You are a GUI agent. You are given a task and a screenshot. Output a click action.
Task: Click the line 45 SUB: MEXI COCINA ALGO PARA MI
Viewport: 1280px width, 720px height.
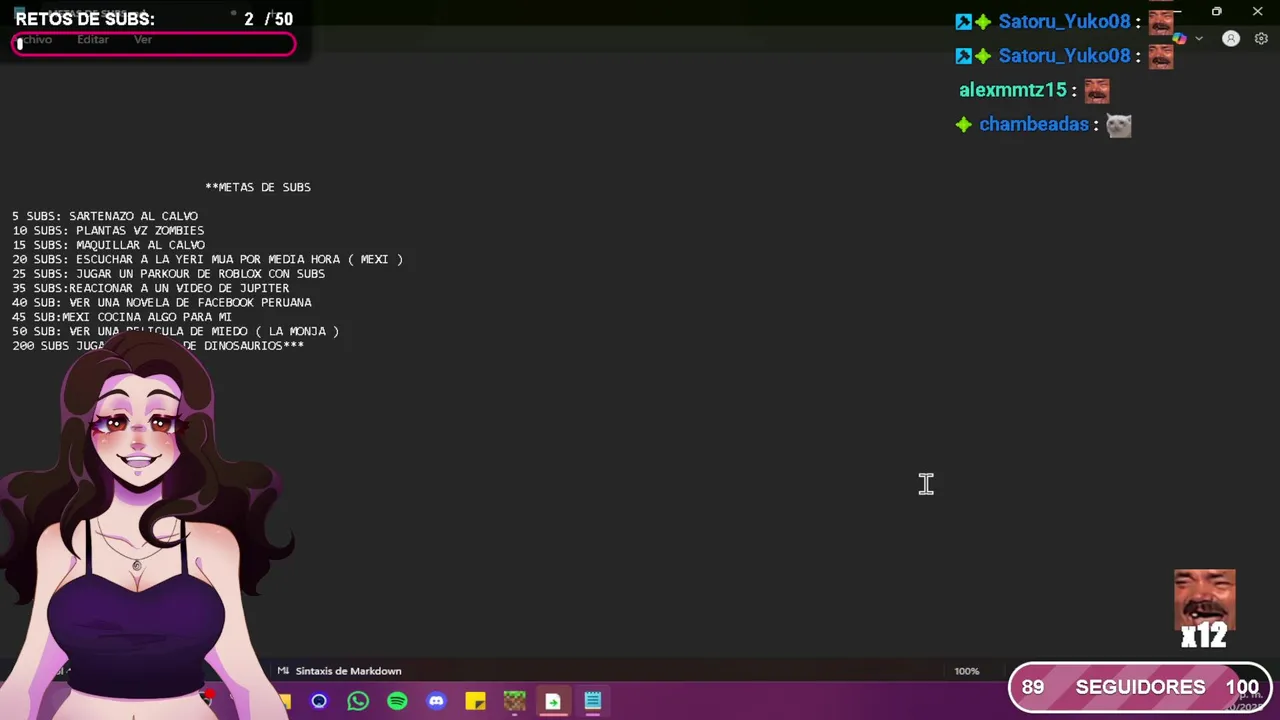[x=122, y=317]
